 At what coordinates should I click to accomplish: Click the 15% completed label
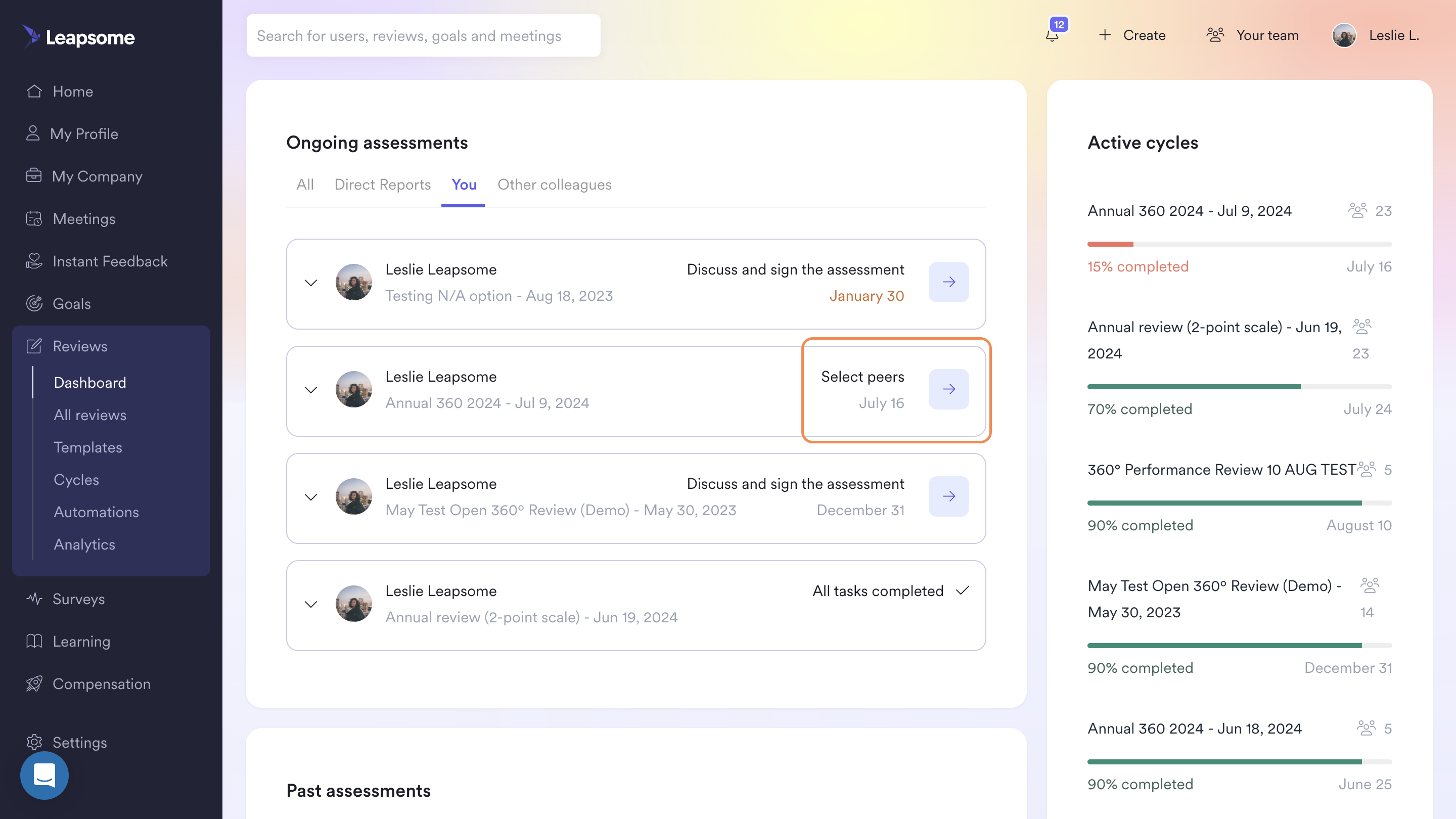[1138, 266]
